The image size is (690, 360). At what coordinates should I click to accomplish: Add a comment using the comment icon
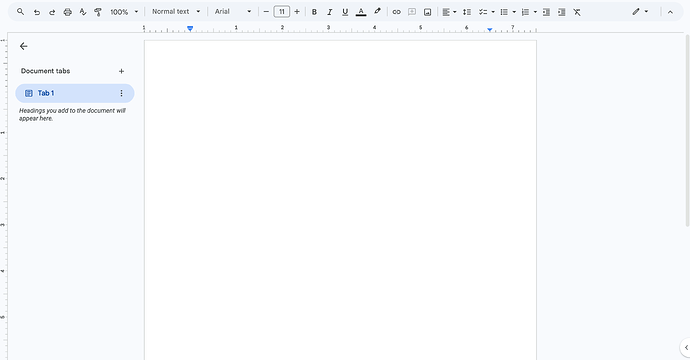pyautogui.click(x=412, y=12)
